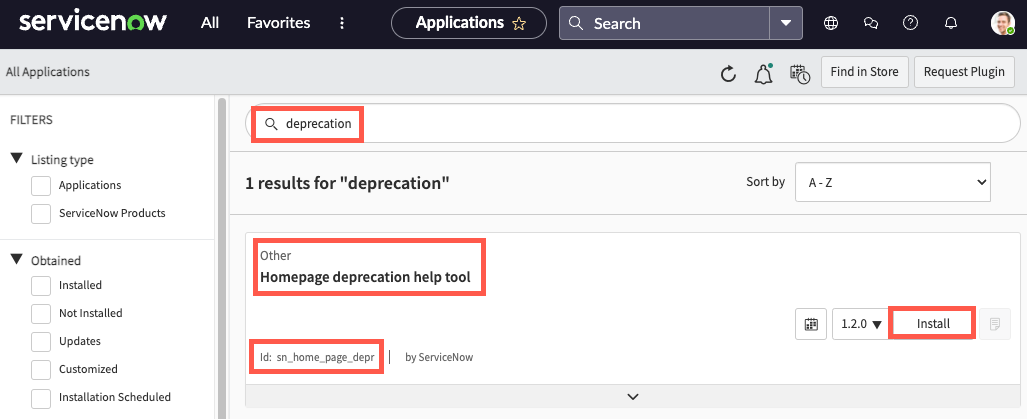Check the Customized filter checkbox
The image size is (1027, 419).
tap(41, 369)
